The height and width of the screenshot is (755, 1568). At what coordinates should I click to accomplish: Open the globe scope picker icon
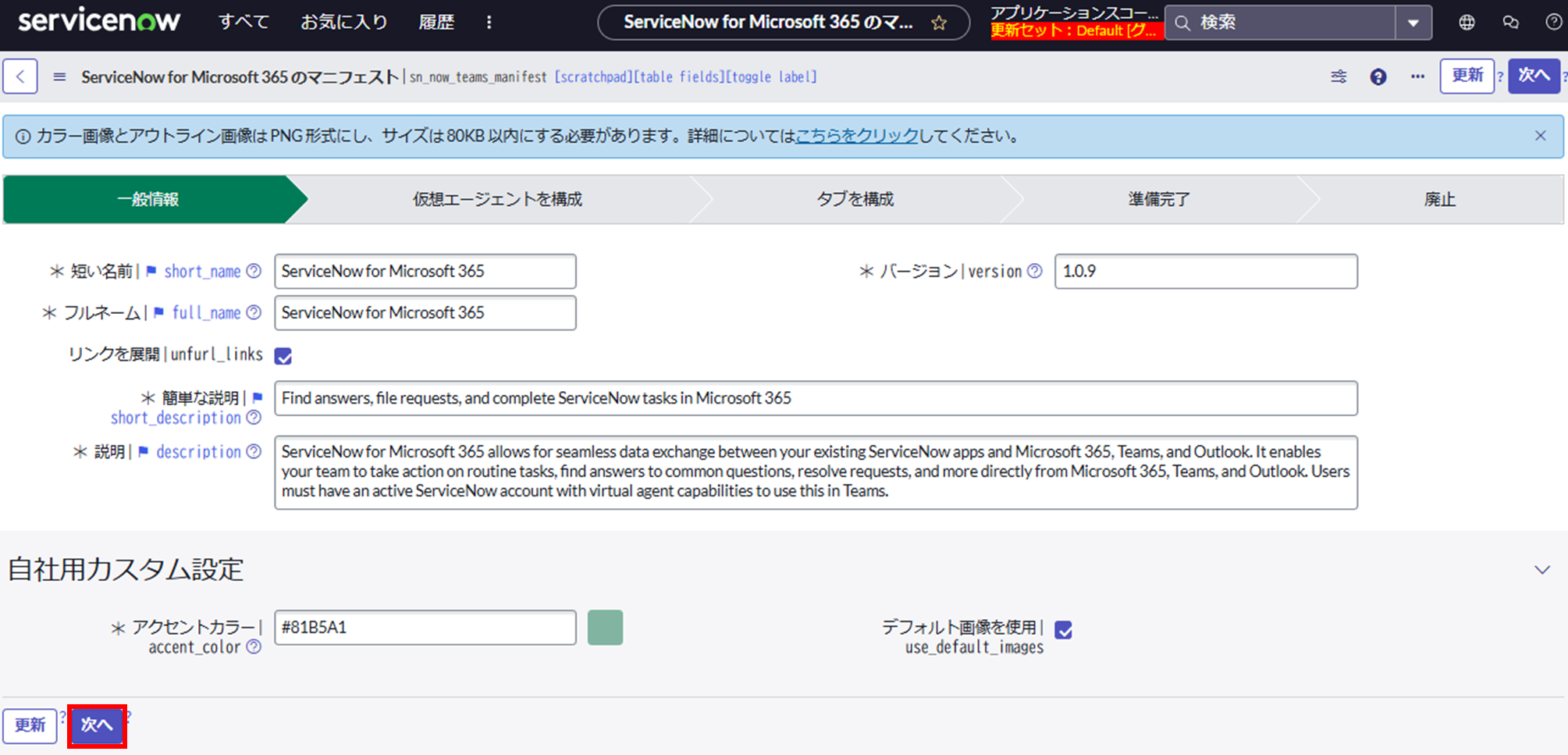pos(1467,23)
